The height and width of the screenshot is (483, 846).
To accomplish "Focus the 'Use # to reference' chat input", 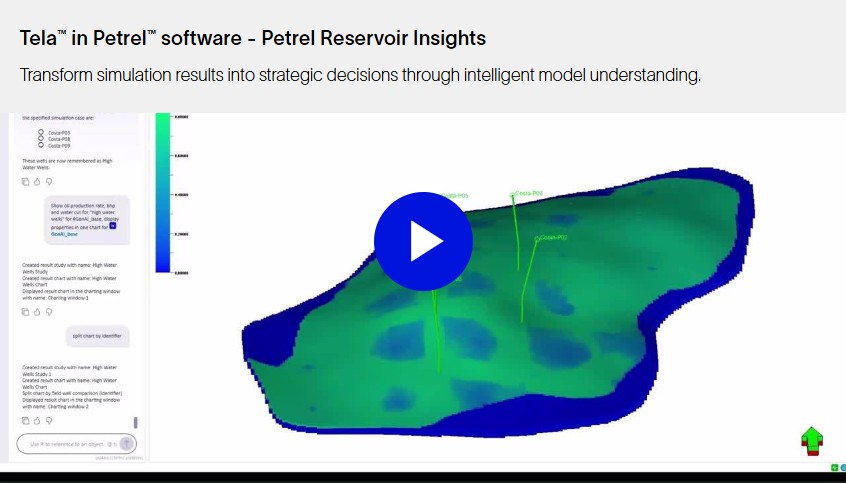I will (x=71, y=444).
